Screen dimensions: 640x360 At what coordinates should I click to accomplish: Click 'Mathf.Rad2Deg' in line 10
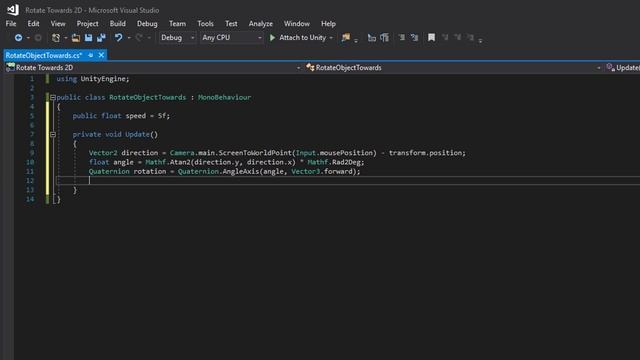click(x=334, y=162)
